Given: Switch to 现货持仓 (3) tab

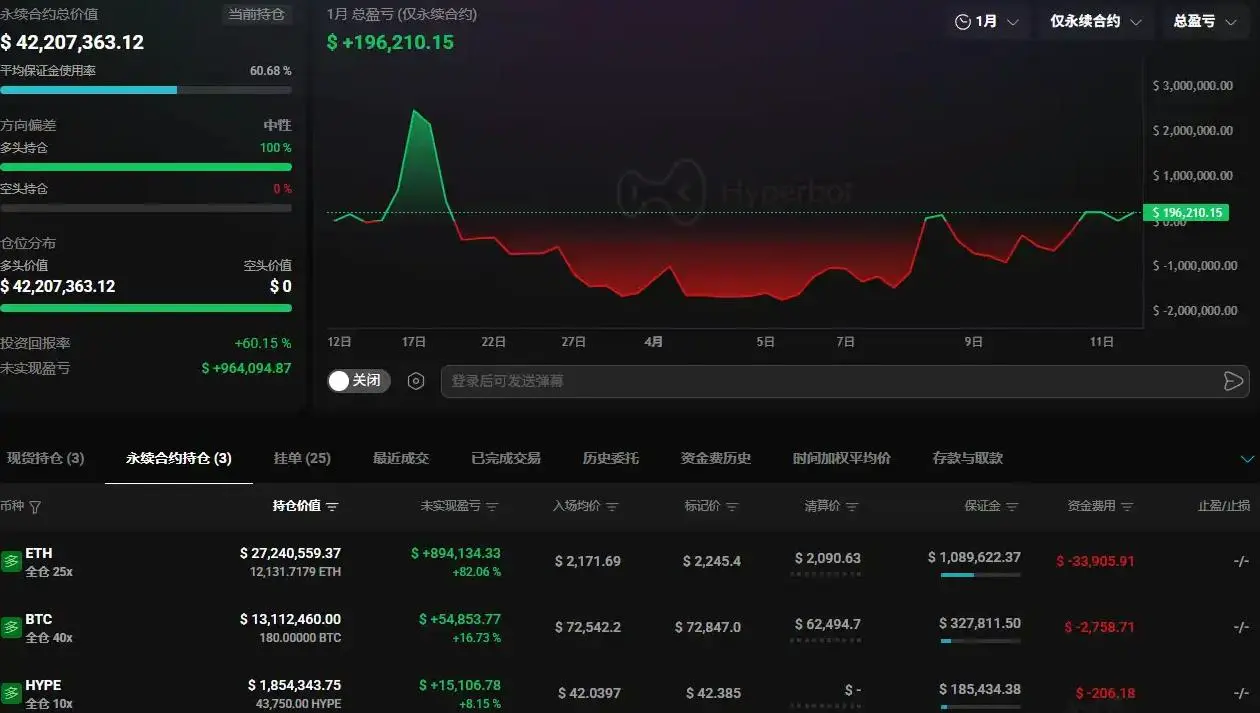Looking at the screenshot, I should (45, 458).
